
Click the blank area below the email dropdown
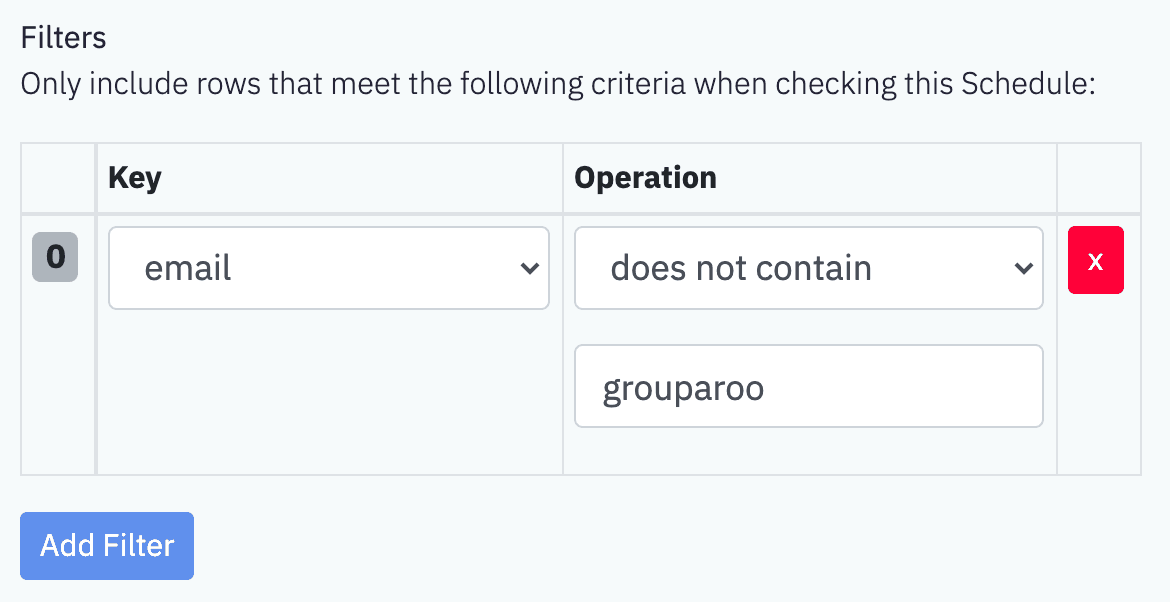pos(329,392)
